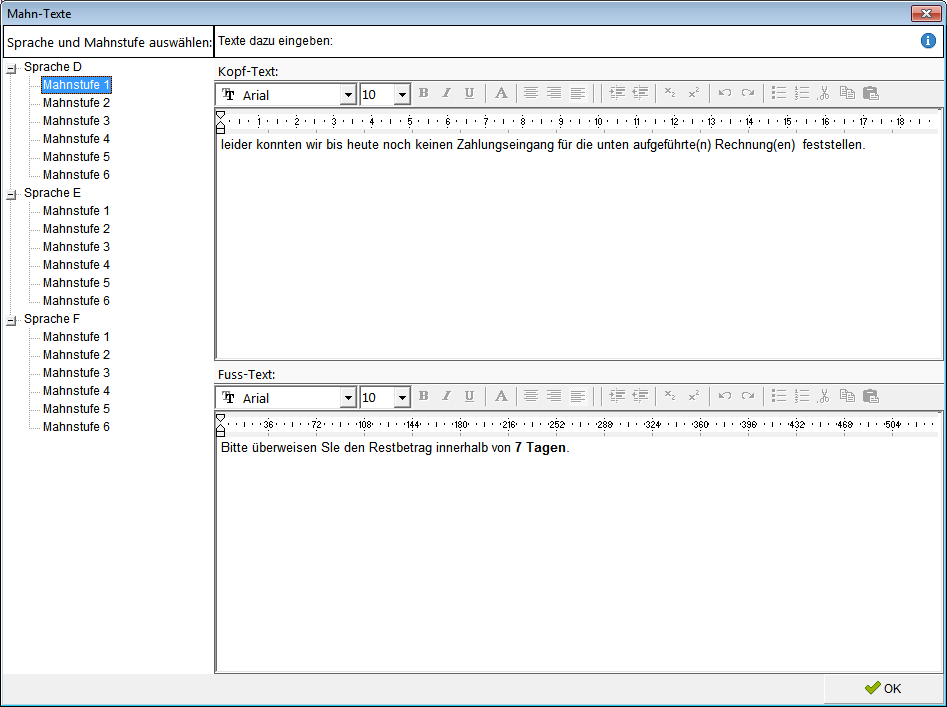This screenshot has height=707, width=947.
Task: Open font color in Kopf-Text toolbar
Action: pos(501,93)
